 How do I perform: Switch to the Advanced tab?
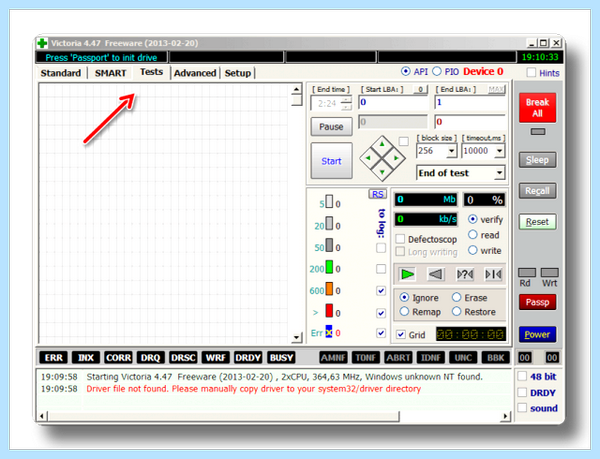[195, 73]
